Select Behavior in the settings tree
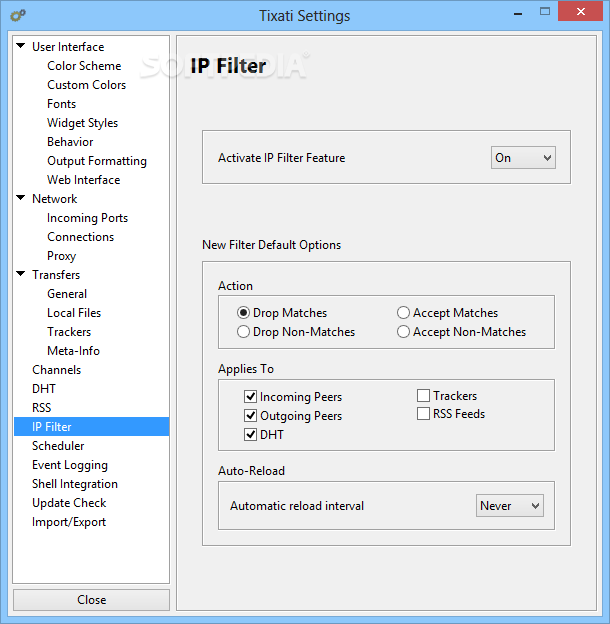Screen dimensions: 610x624 pyautogui.click(x=70, y=142)
